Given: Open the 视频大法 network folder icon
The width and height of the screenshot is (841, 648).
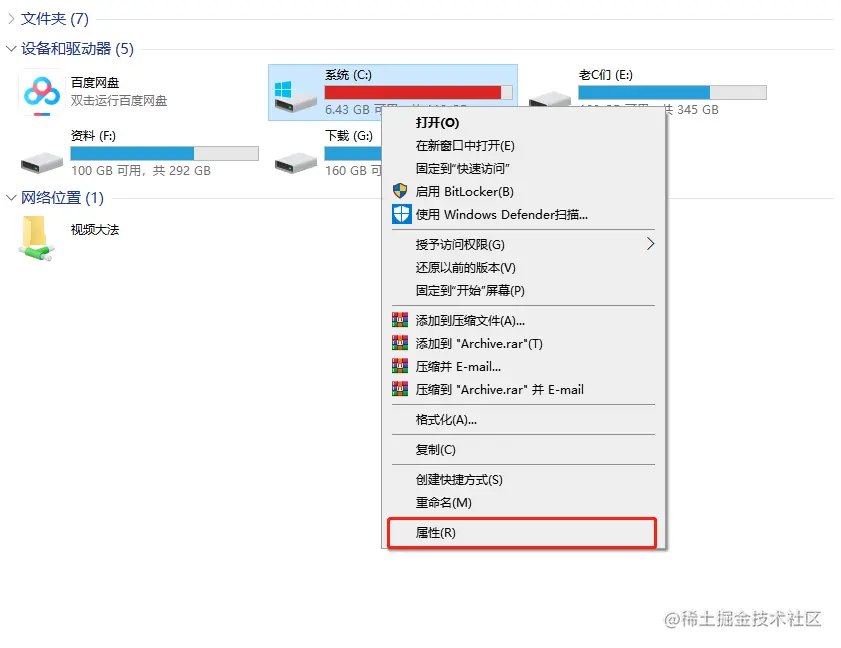Looking at the screenshot, I should coord(36,239).
